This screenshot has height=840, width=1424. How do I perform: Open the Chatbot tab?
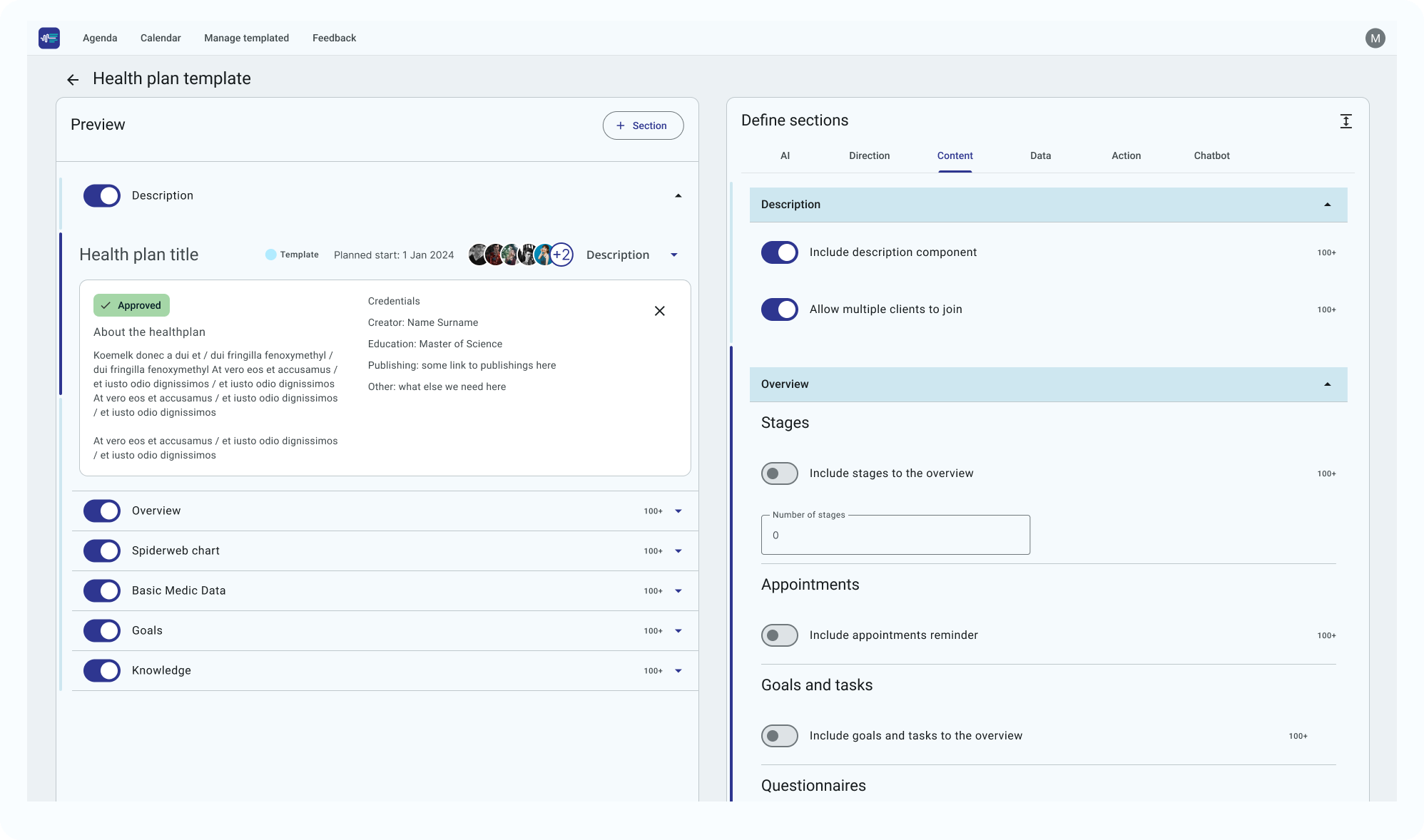[1211, 155]
